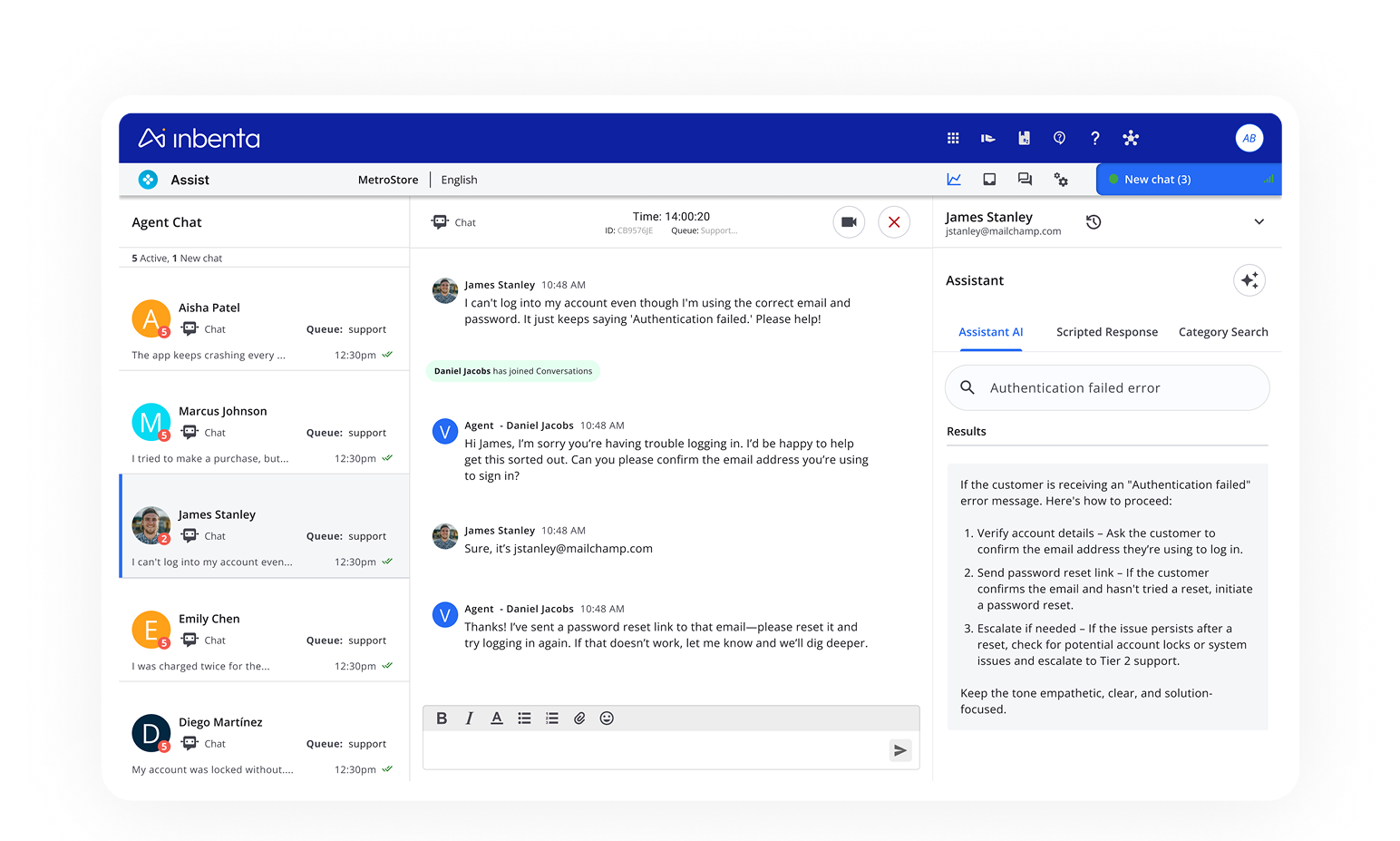Open the Category Search tab
The width and height of the screenshot is (1400, 841).
pos(1222,332)
